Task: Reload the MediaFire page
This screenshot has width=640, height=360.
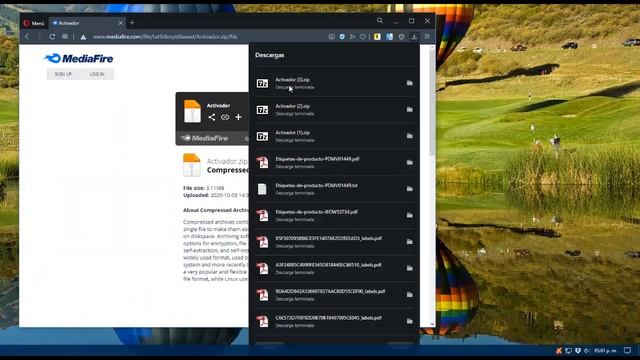Action: pyautogui.click(x=52, y=37)
